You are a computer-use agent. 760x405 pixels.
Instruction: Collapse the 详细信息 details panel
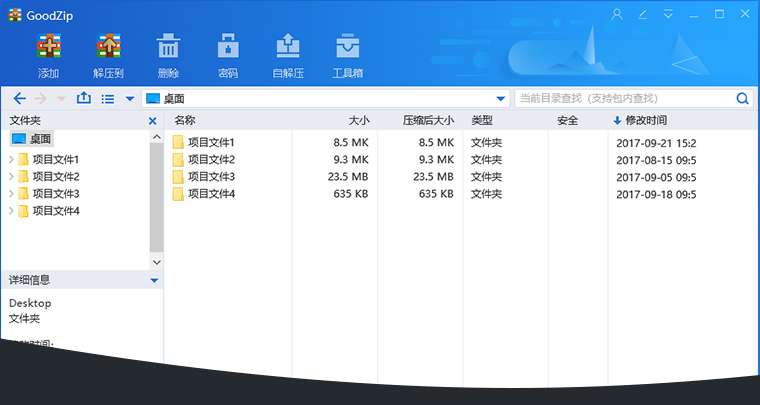pos(154,280)
